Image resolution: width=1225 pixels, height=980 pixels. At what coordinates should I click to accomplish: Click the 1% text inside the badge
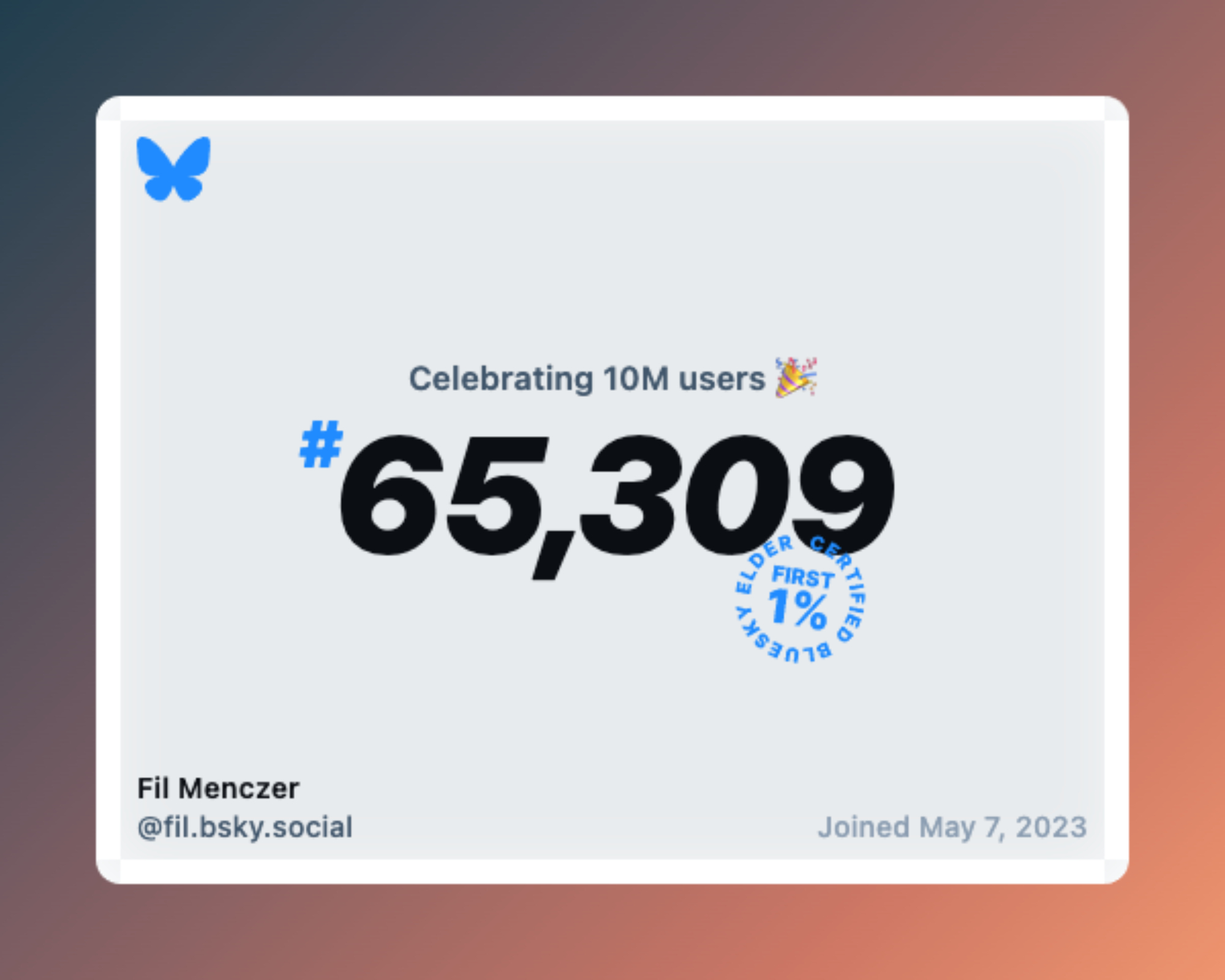point(797,609)
